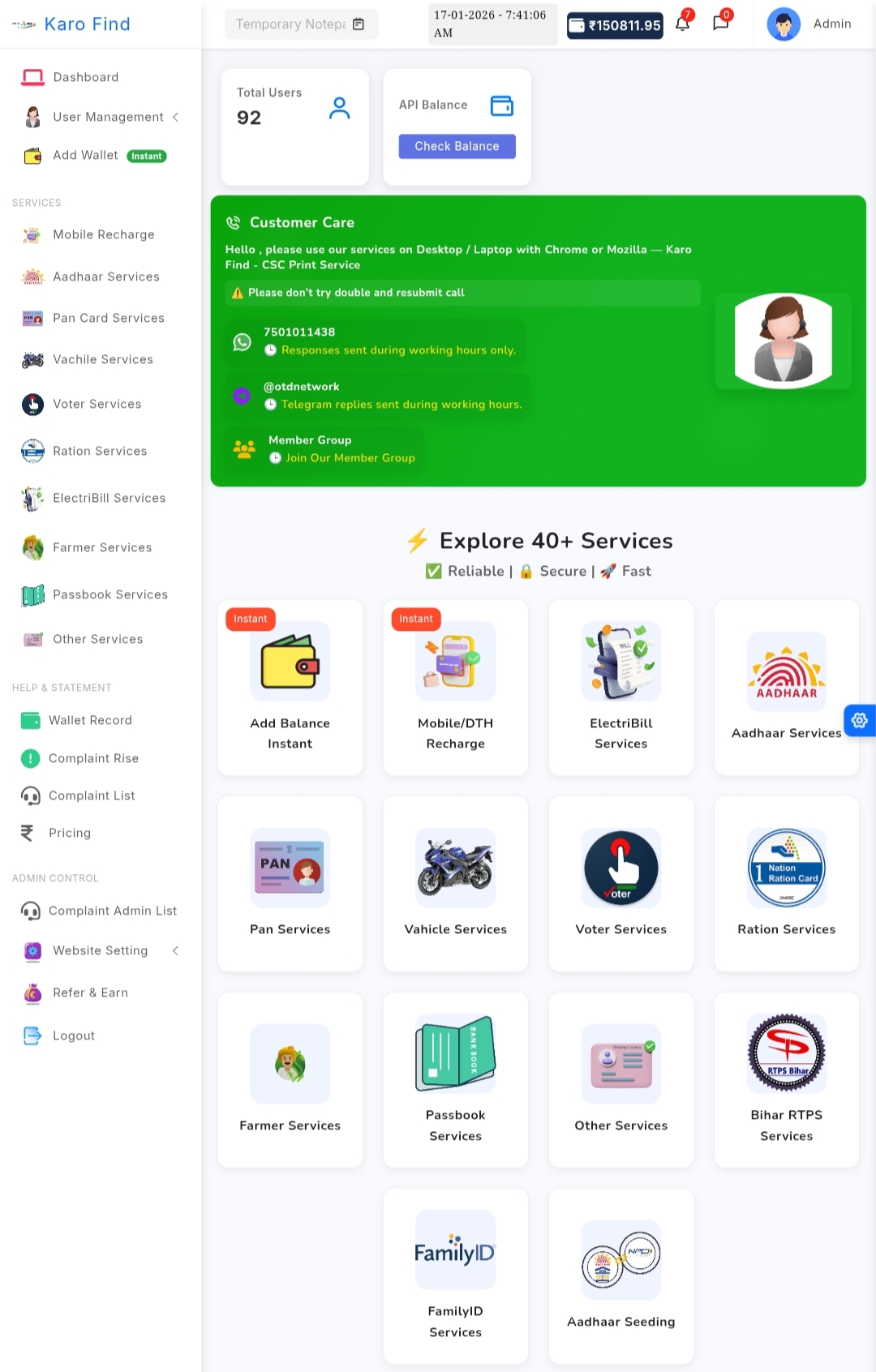876x1372 pixels.
Task: Click the WhatsApp icon in Customer Care
Action: coord(242,341)
